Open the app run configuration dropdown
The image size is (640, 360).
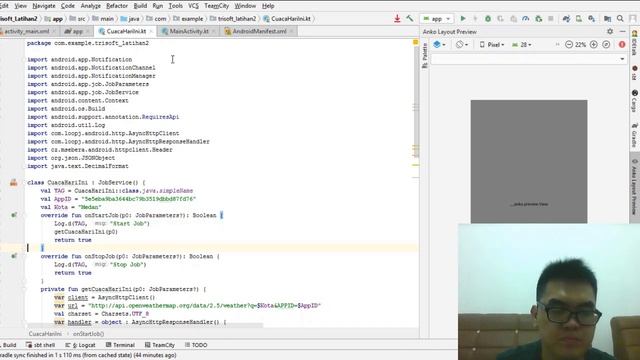coord(436,19)
